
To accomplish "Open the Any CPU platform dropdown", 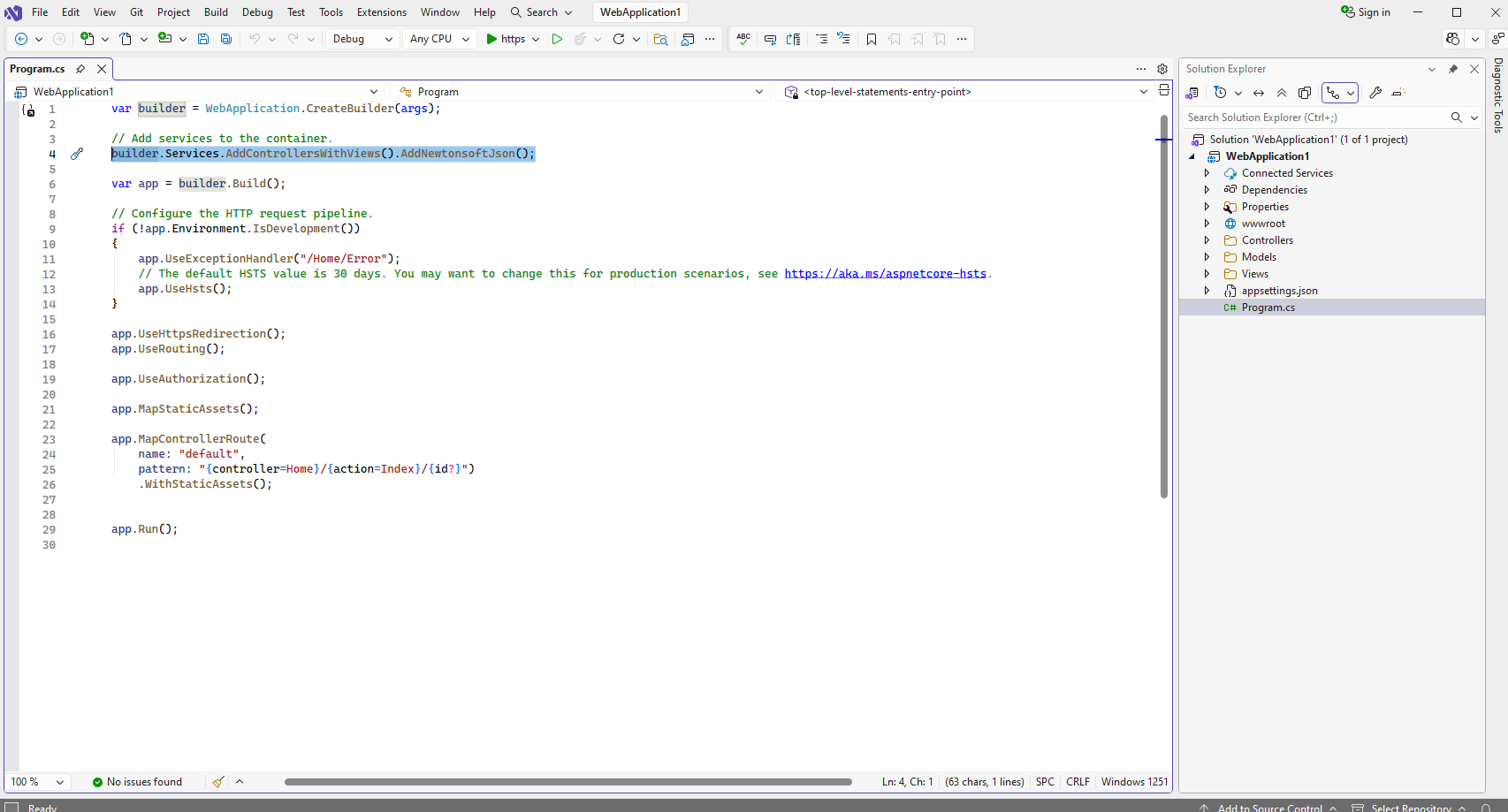I will coord(439,39).
